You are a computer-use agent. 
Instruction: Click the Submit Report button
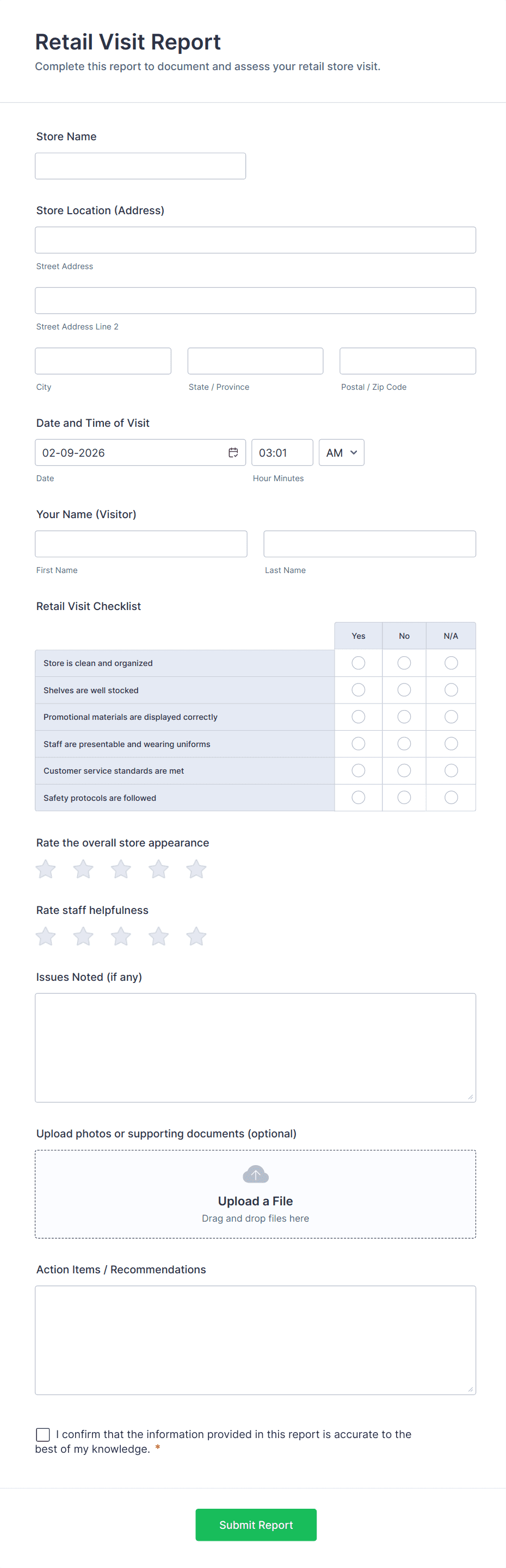[256, 1524]
